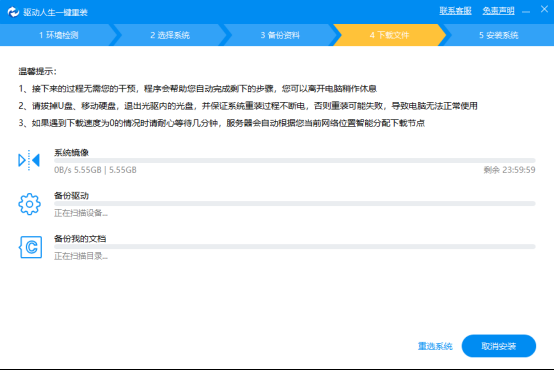This screenshot has height=370, width=554.
Task: Select step 3 备份资料 tab
Action: (x=280, y=35)
